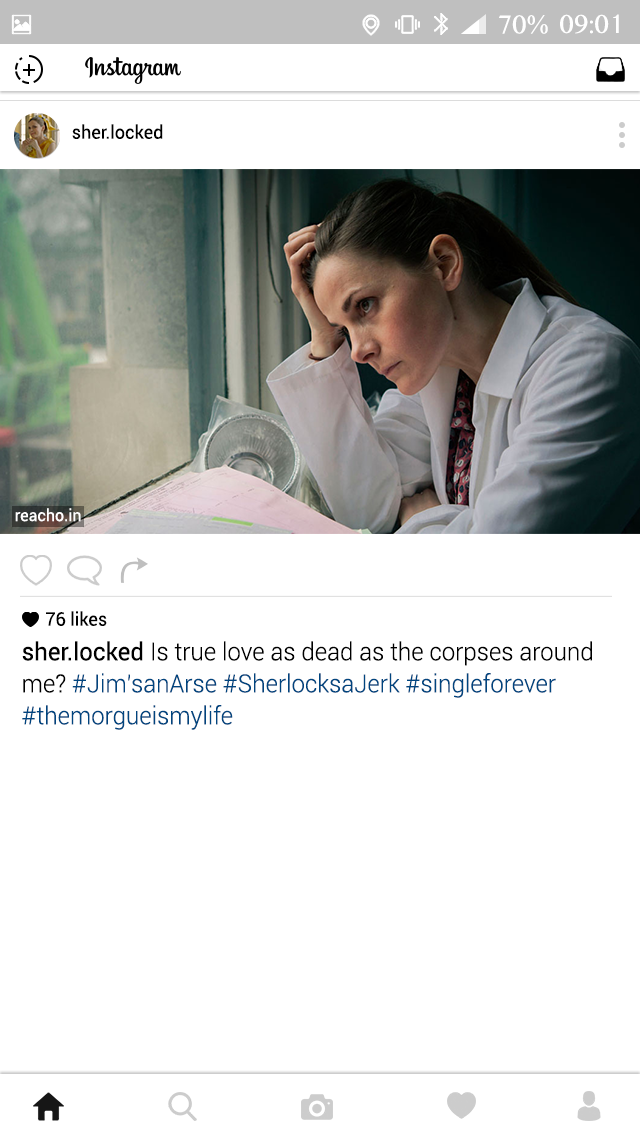The height and width of the screenshot is (1136, 640).
Task: Open the post options three-dot menu
Action: click(622, 135)
